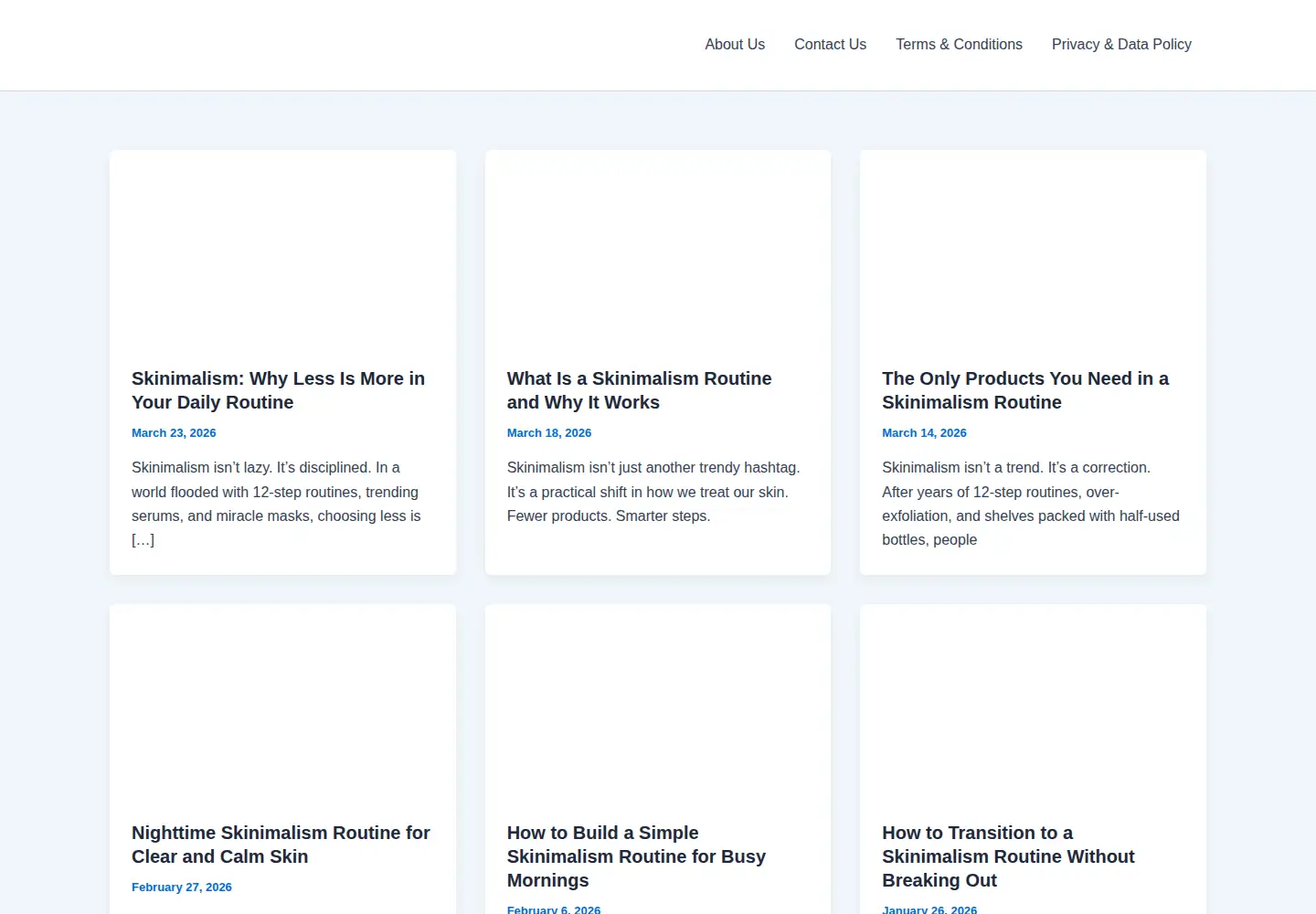Viewport: 1316px width, 914px height.
Task: View Privacy & Data Policy
Action: pyautogui.click(x=1121, y=44)
